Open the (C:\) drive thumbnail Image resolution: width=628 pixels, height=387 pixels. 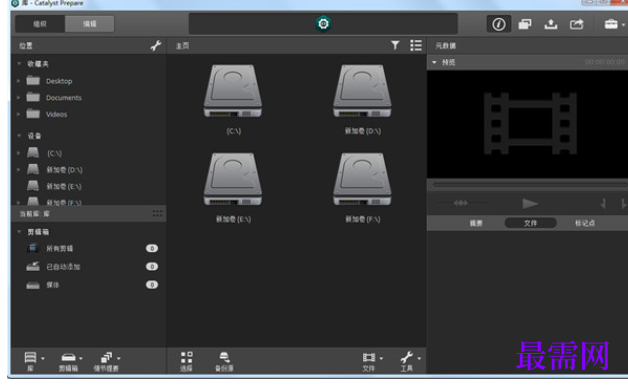[x=233, y=91]
